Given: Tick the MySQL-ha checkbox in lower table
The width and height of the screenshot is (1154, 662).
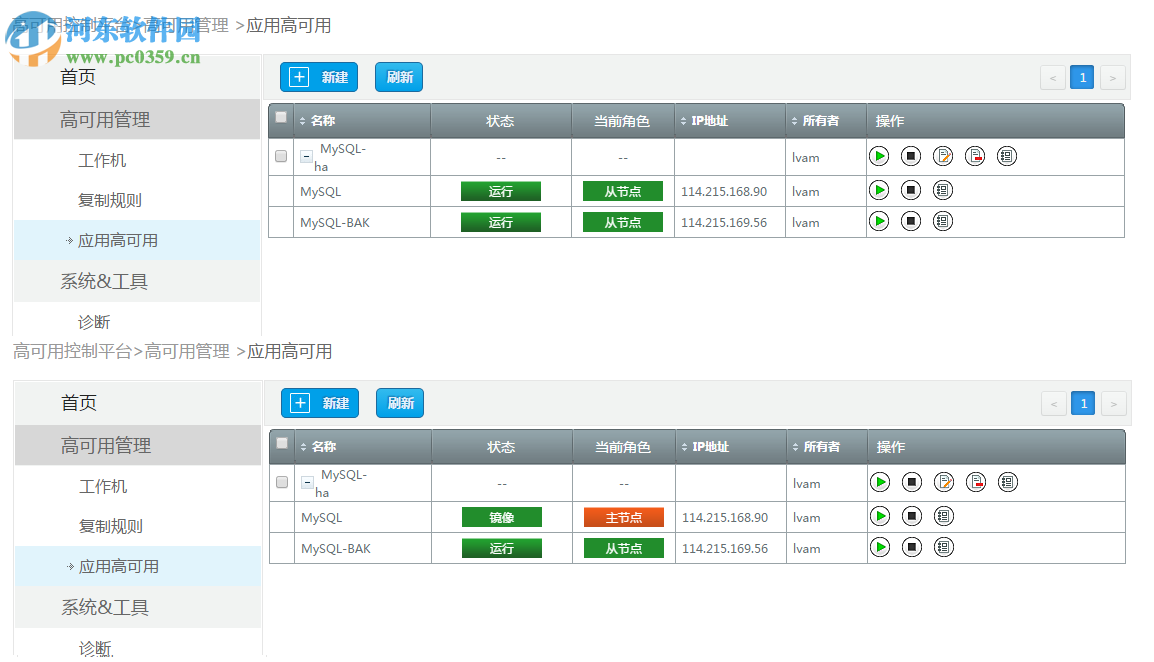Looking at the screenshot, I should tap(282, 482).
